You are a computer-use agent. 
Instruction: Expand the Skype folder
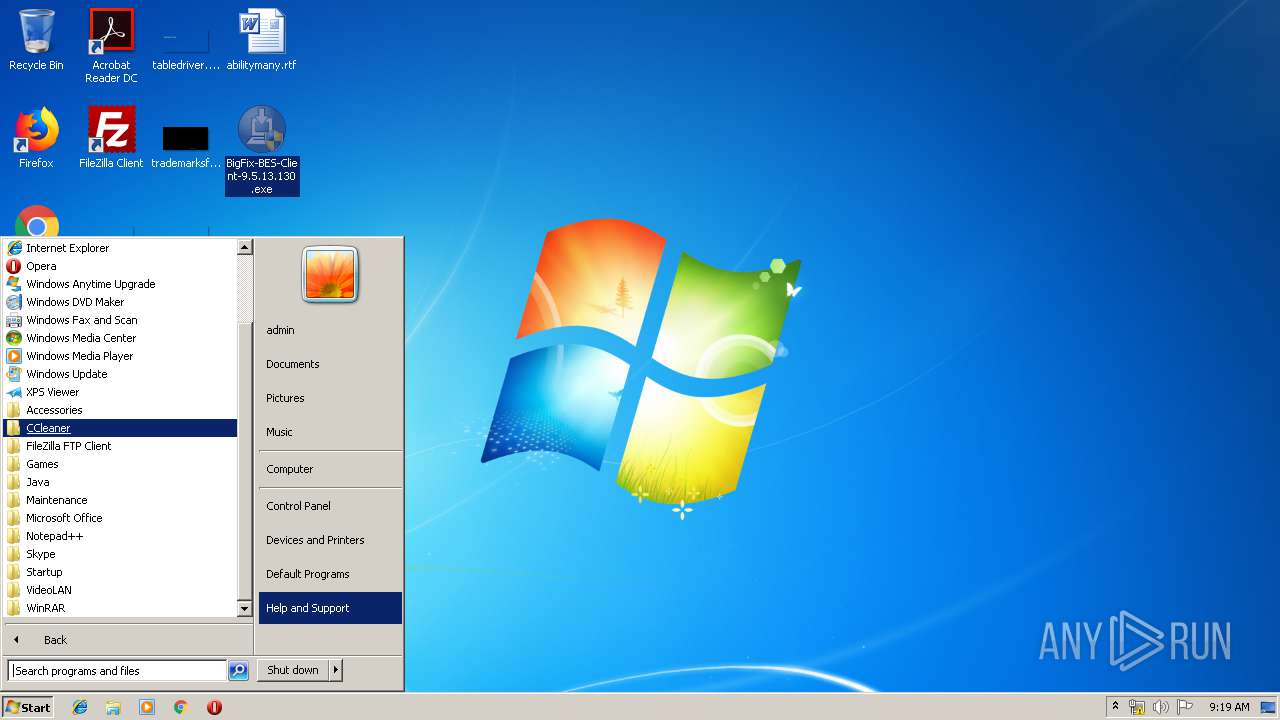pyautogui.click(x=120, y=554)
